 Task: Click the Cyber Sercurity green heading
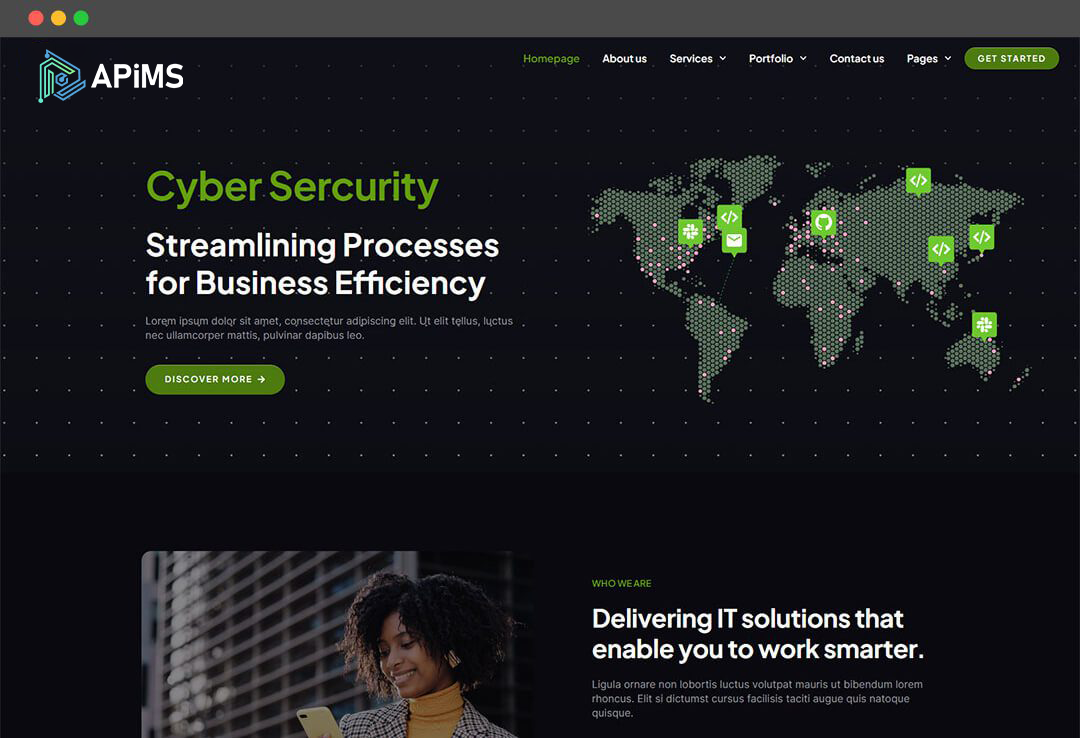pyautogui.click(x=292, y=187)
